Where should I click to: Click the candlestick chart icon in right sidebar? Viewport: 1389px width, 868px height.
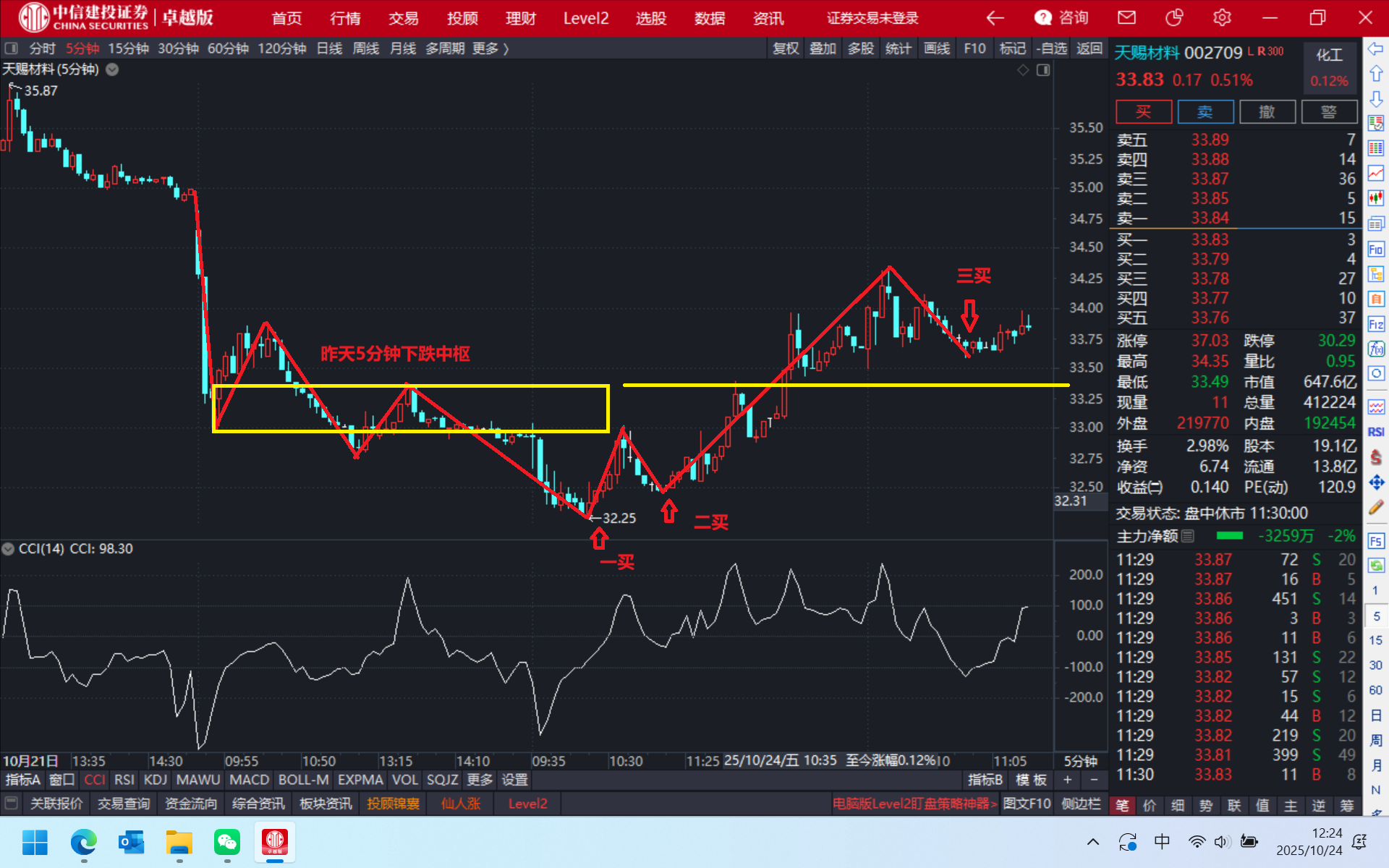pos(1376,198)
